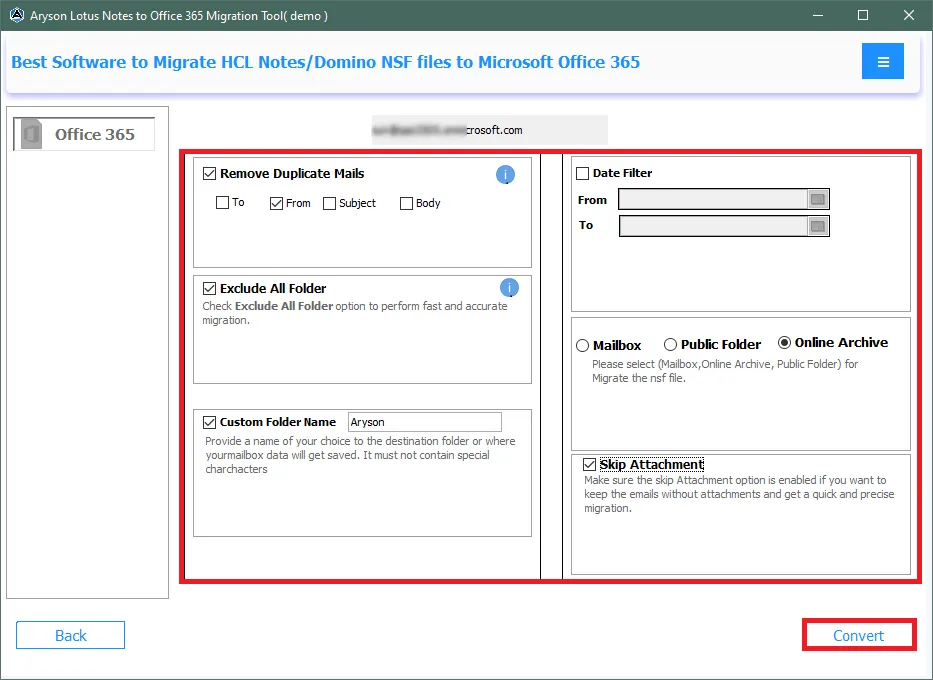Toggle Exclude All Folder checkbox
933x680 pixels.
pyautogui.click(x=209, y=289)
